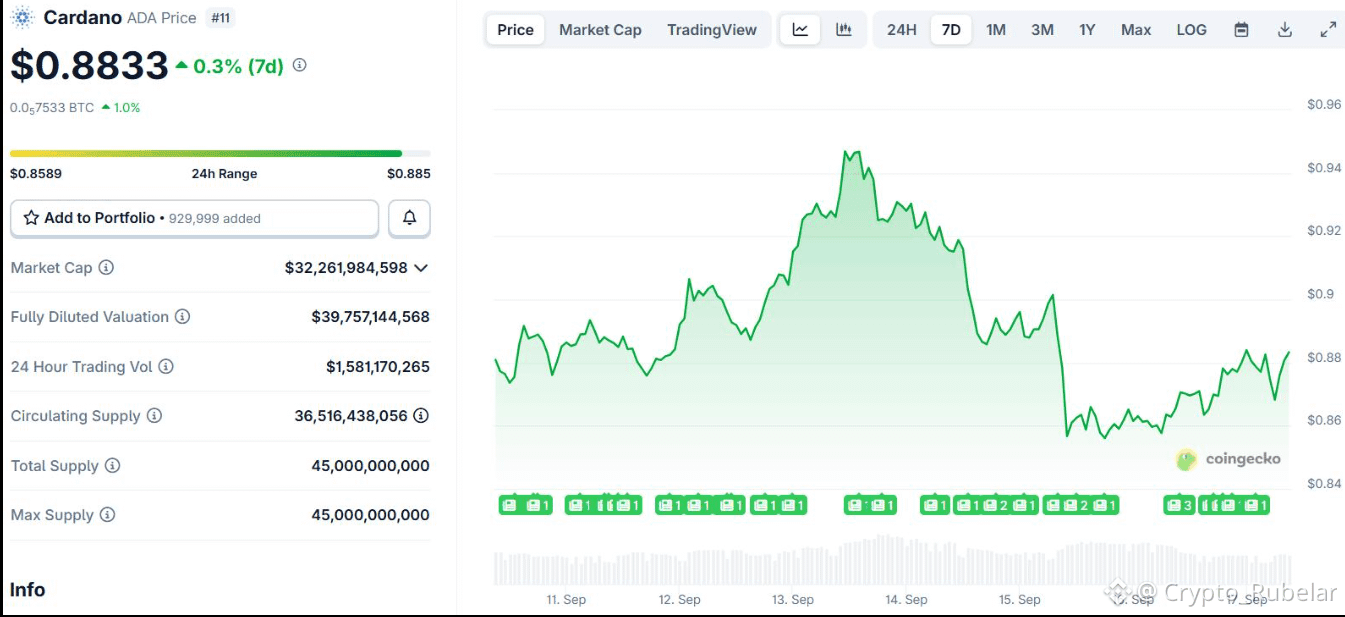Click the 24h Range progress bar
1345x617 pixels.
pos(220,153)
